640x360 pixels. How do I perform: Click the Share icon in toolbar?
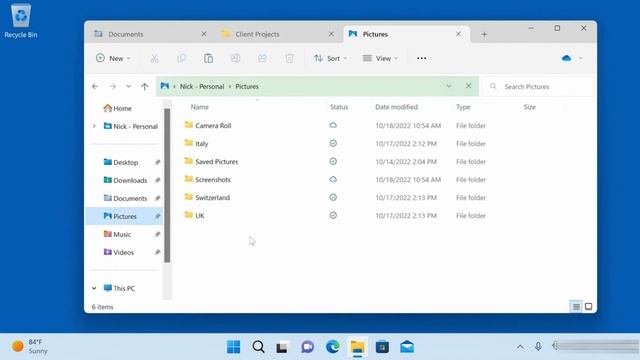262,58
